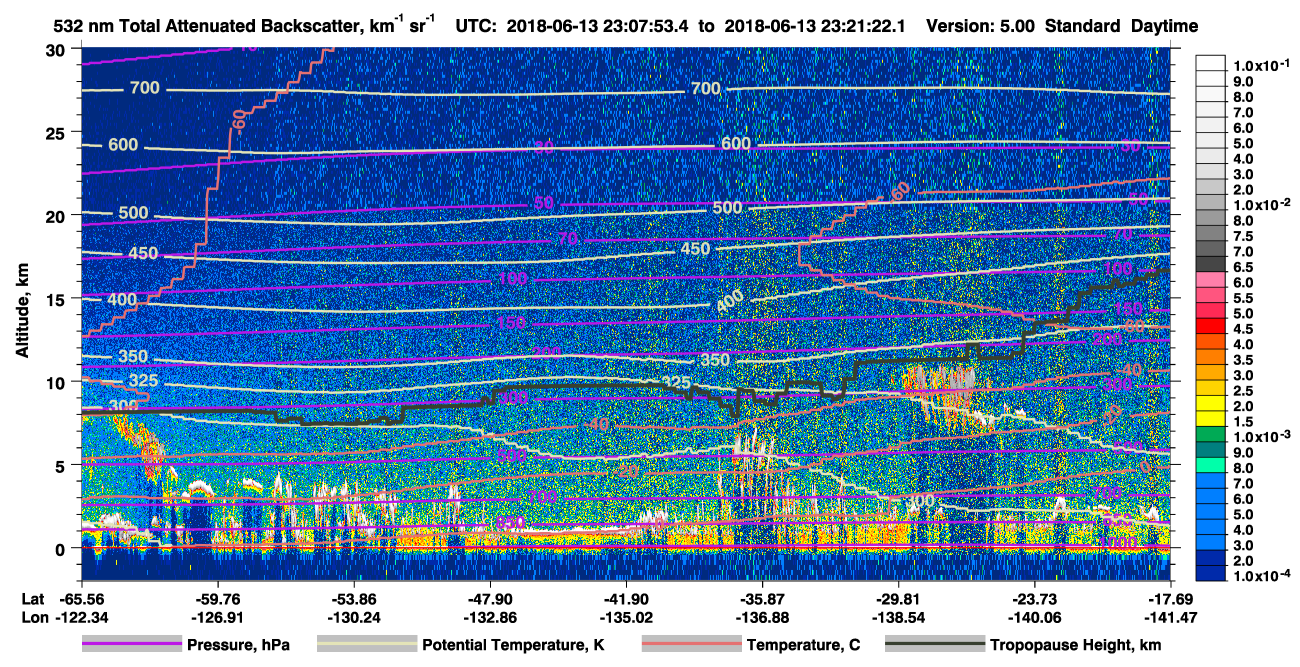Click the "Lat" row header
Screen dimensions: 1300x667
tap(32, 599)
